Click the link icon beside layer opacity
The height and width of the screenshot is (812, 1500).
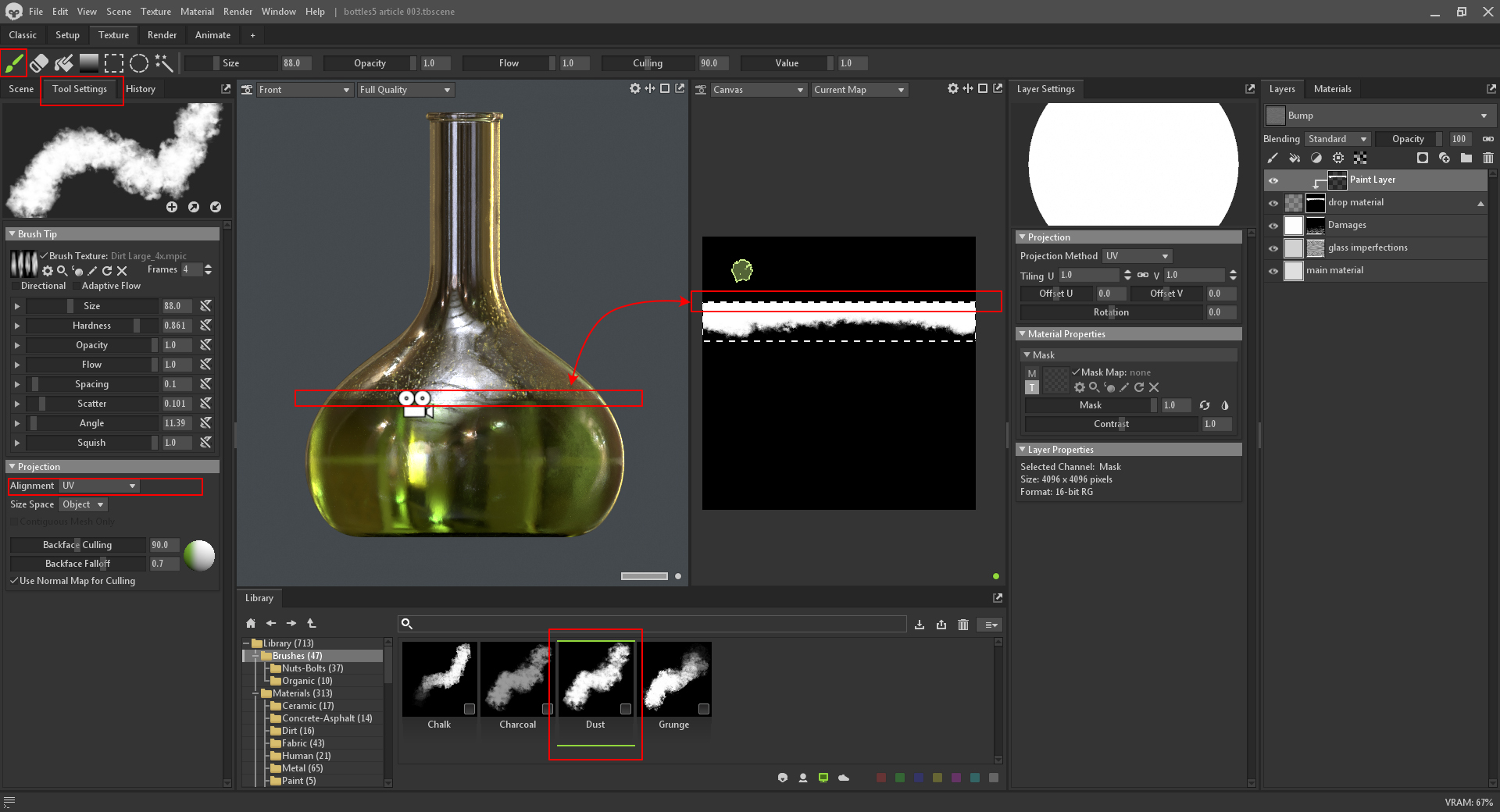(x=1488, y=139)
